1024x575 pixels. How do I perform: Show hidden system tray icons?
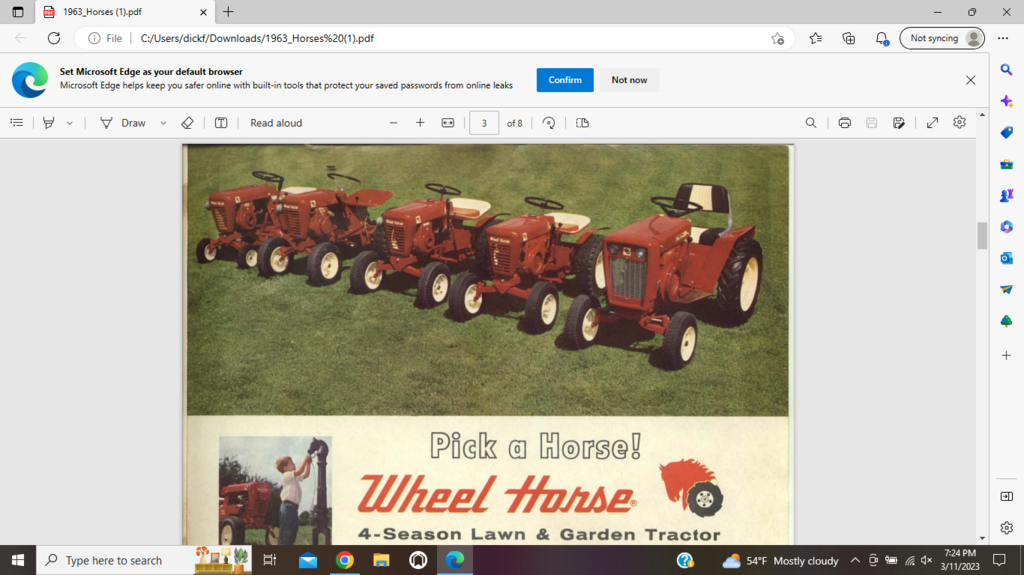855,560
